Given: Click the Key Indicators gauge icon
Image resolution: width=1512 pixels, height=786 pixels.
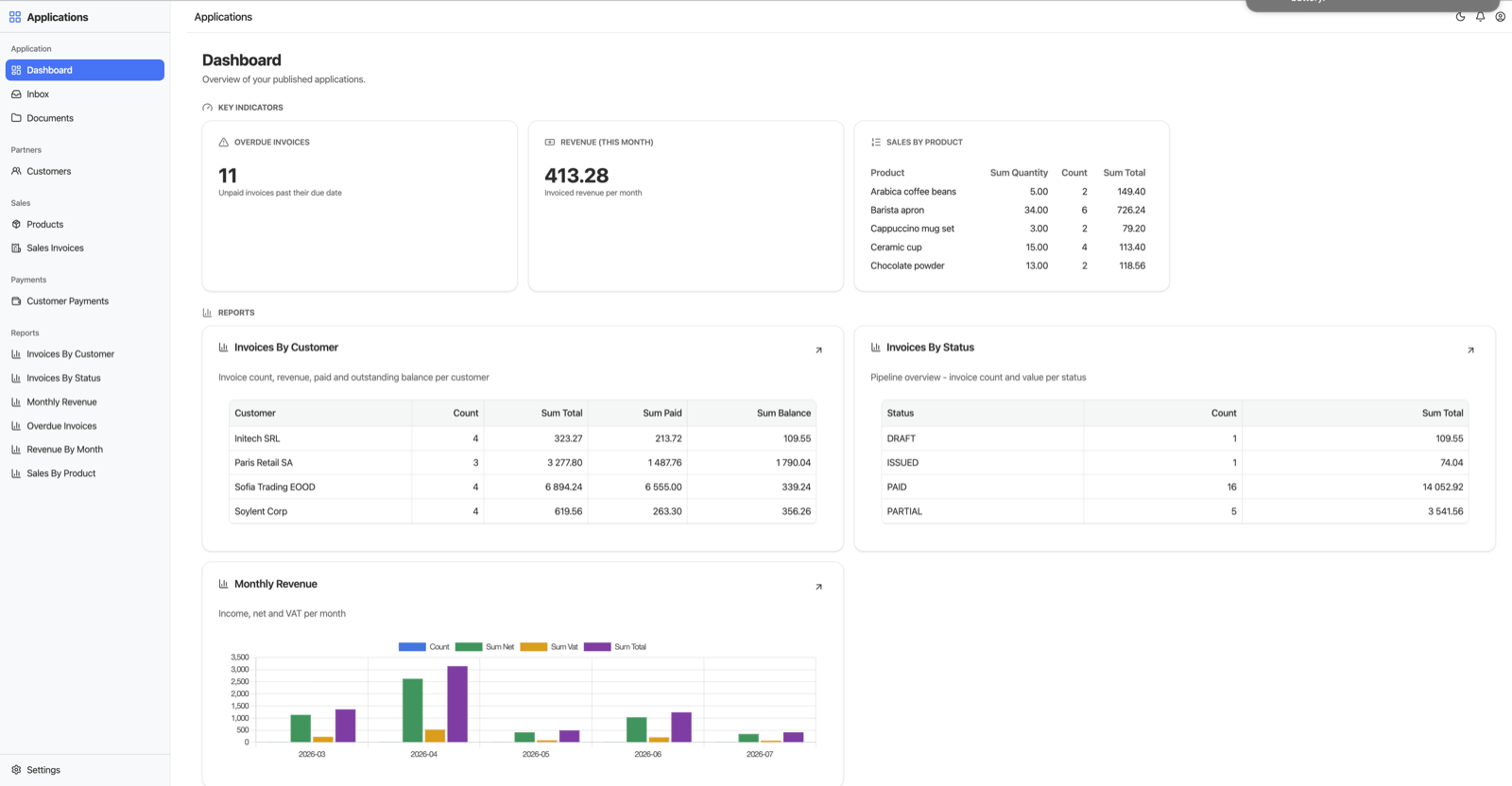Looking at the screenshot, I should click(x=207, y=108).
